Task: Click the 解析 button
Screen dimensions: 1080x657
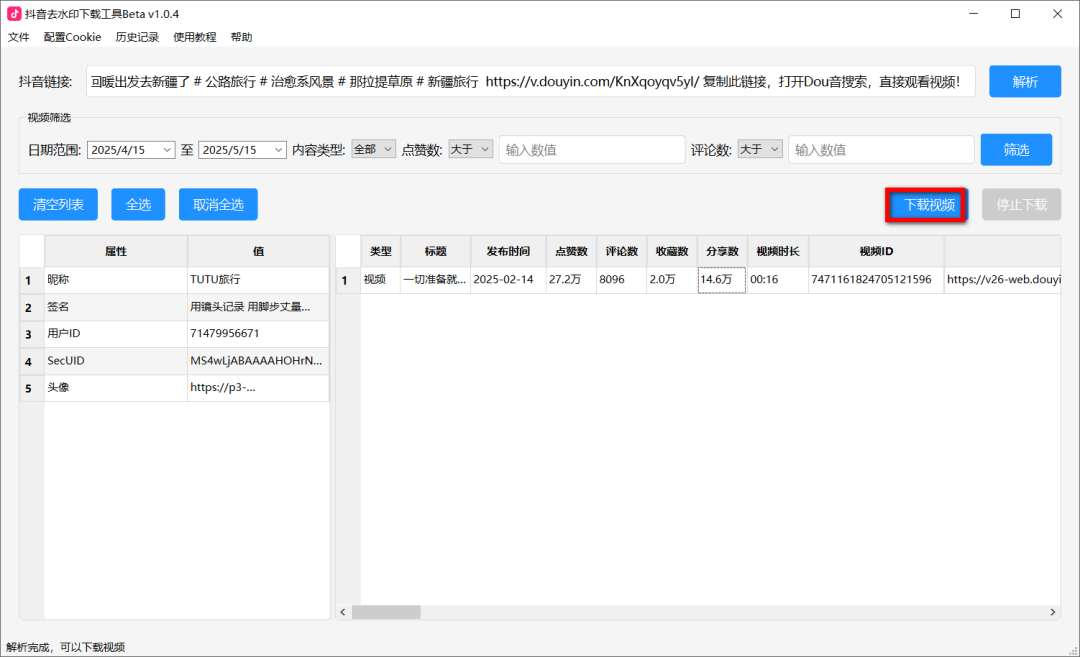Action: point(1025,82)
